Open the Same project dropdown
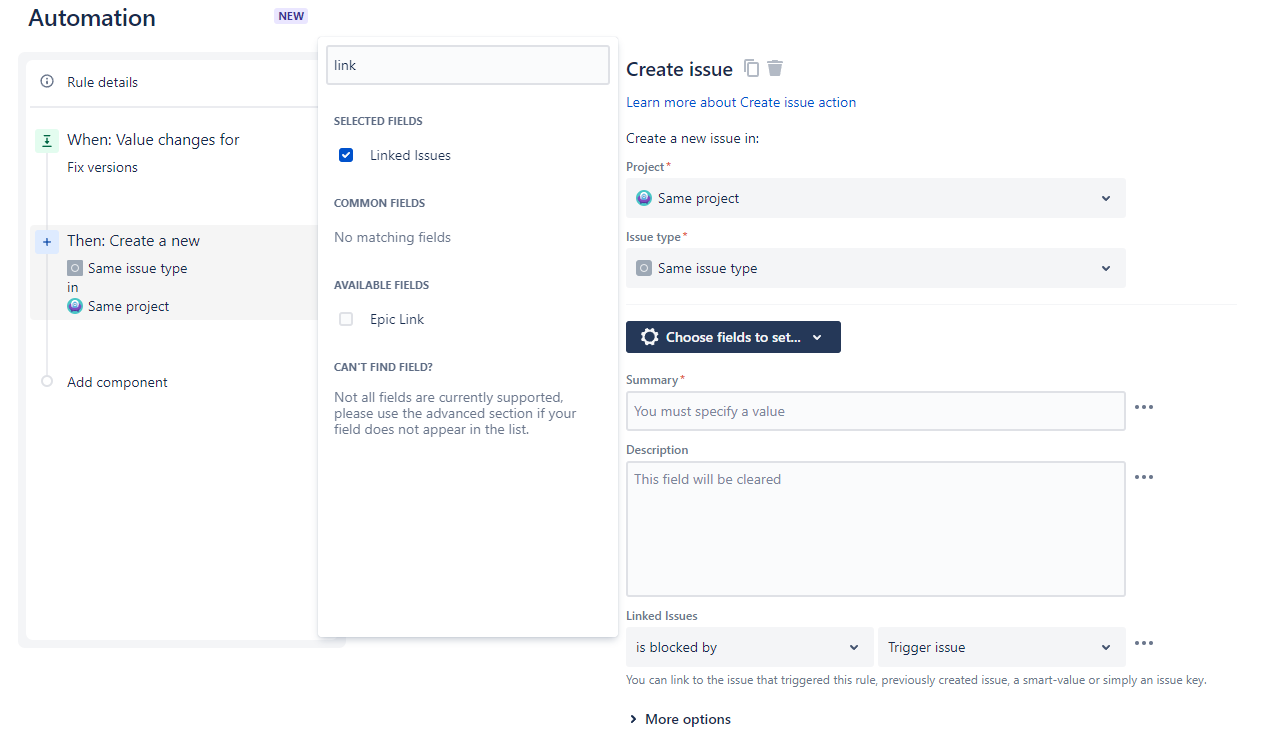This screenshot has height=730, width=1278. [875, 197]
